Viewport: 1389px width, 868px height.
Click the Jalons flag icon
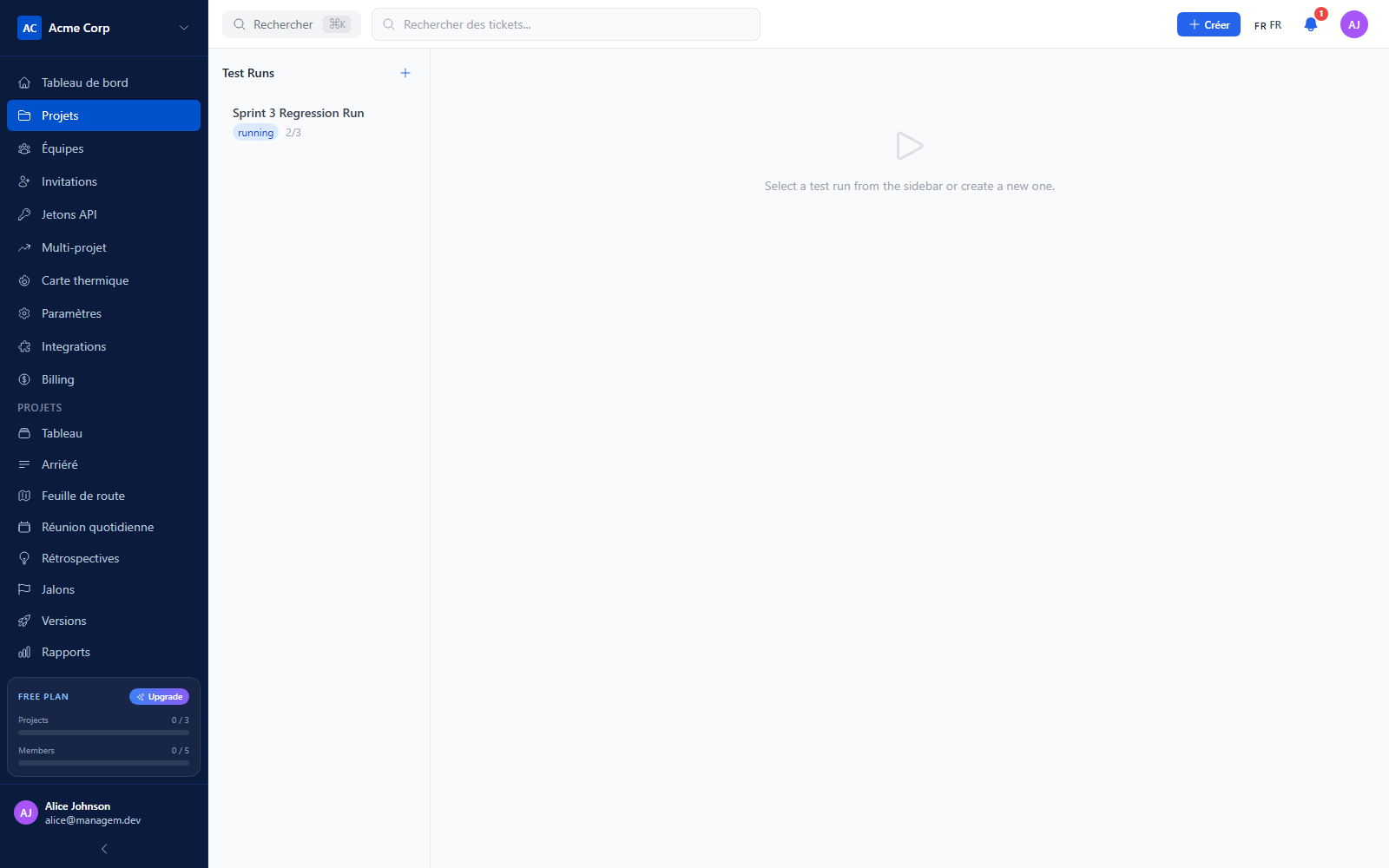point(24,589)
